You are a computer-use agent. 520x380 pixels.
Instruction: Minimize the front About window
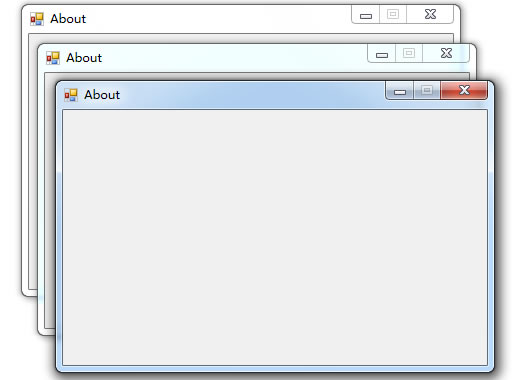pos(400,90)
